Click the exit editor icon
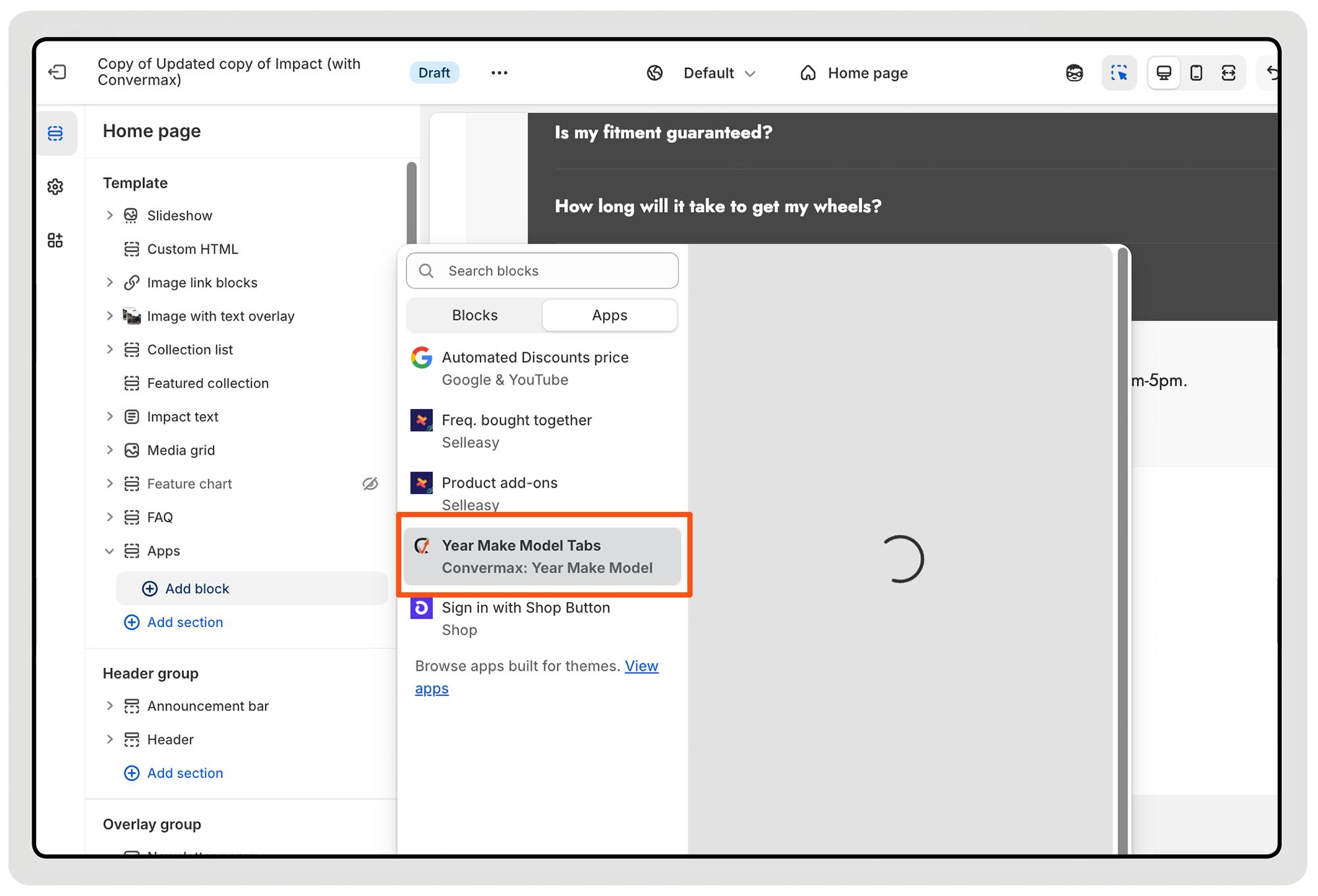Screen dimensions: 1318x896 pyautogui.click(x=57, y=72)
